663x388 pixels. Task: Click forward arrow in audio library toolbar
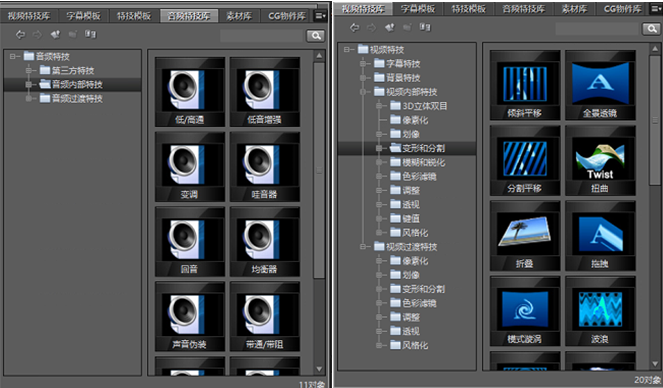(37, 35)
